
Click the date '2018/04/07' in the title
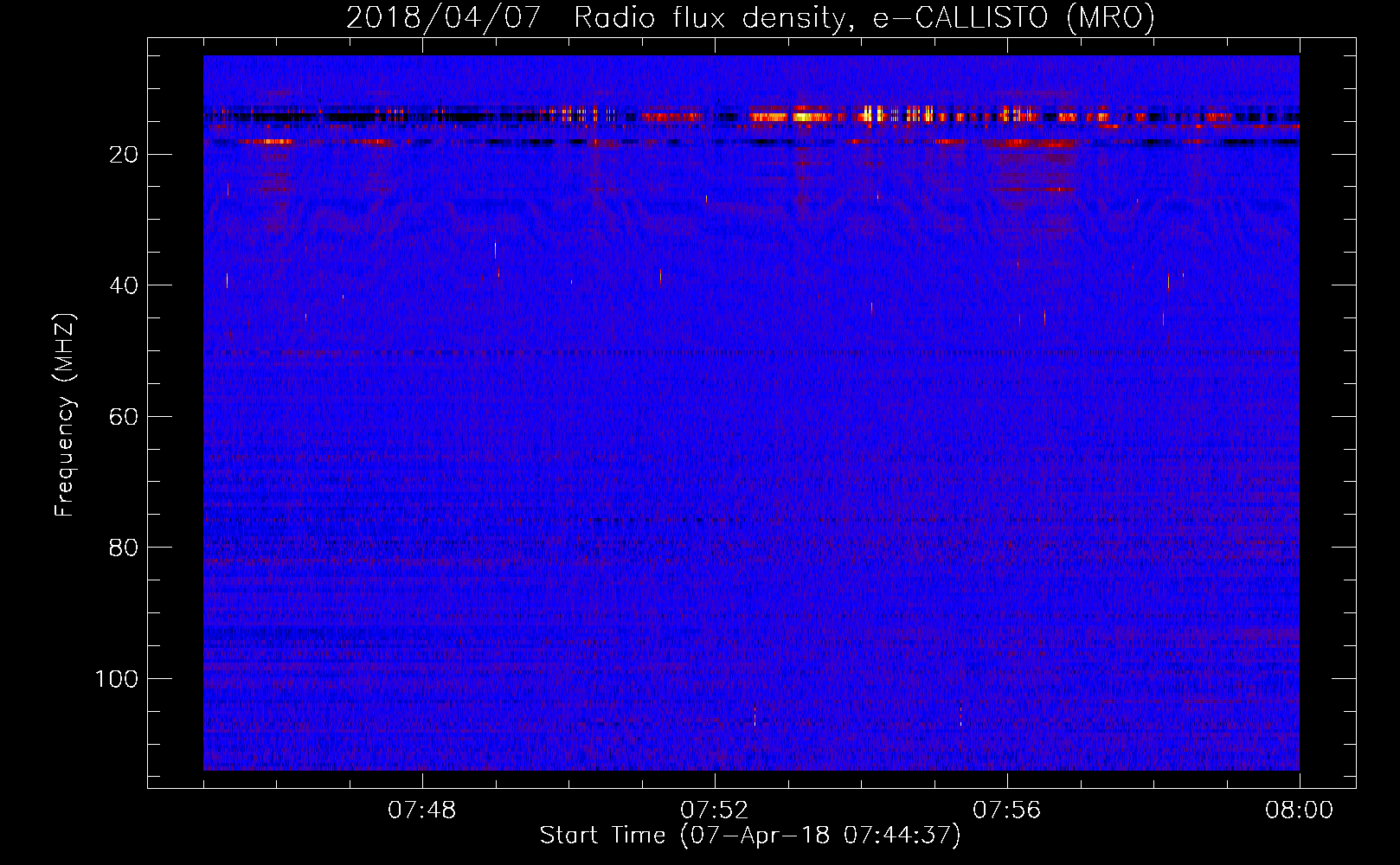click(443, 17)
